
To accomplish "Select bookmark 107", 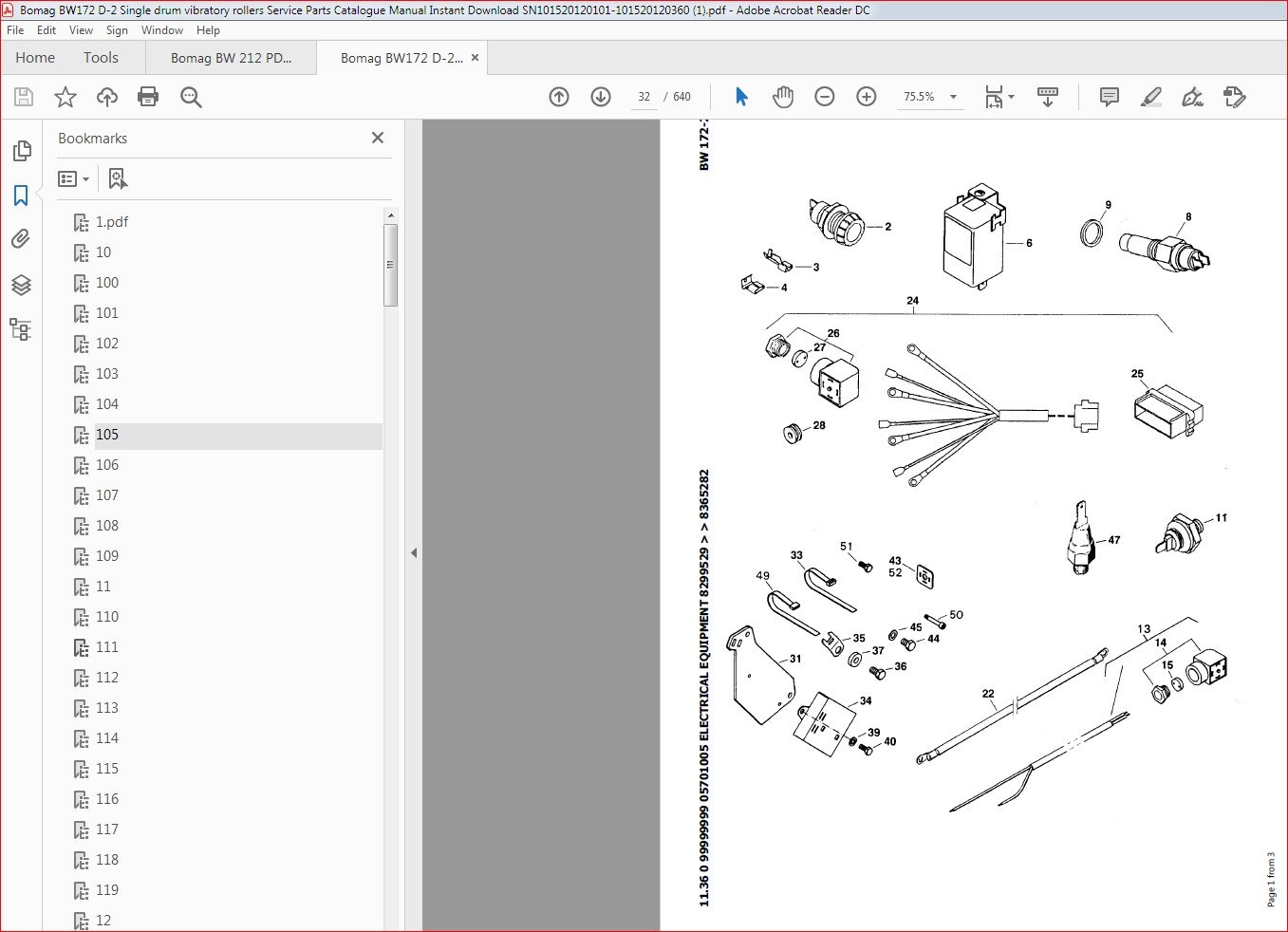I will click(x=107, y=495).
